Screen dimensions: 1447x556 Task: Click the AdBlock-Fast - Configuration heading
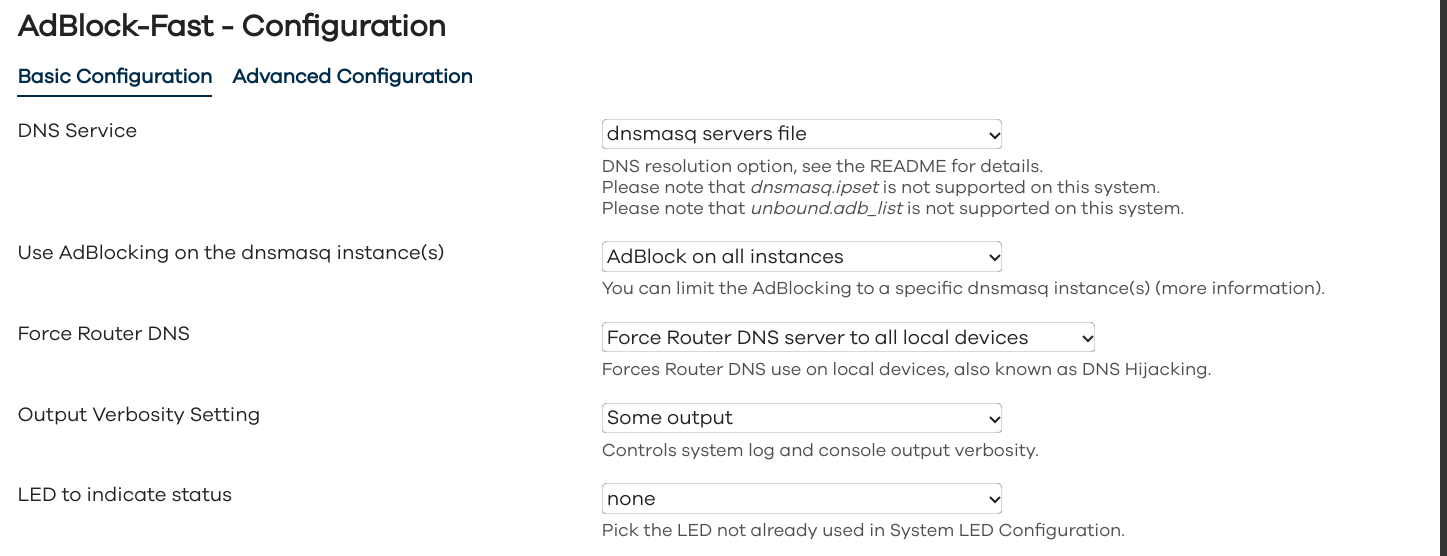tap(232, 26)
